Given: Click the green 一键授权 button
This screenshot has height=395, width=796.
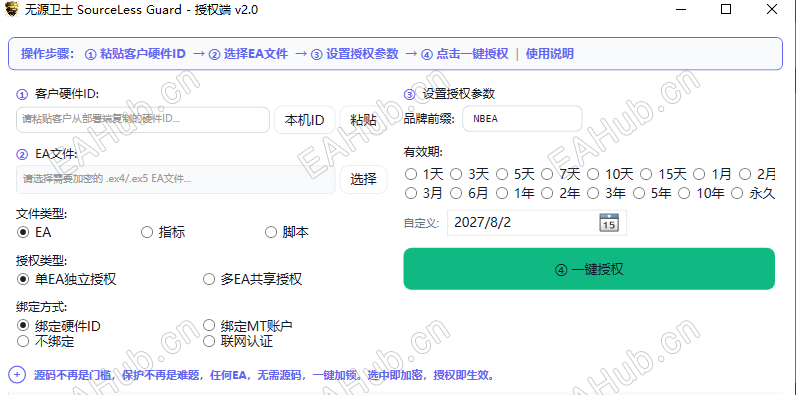Looking at the screenshot, I should pos(589,269).
